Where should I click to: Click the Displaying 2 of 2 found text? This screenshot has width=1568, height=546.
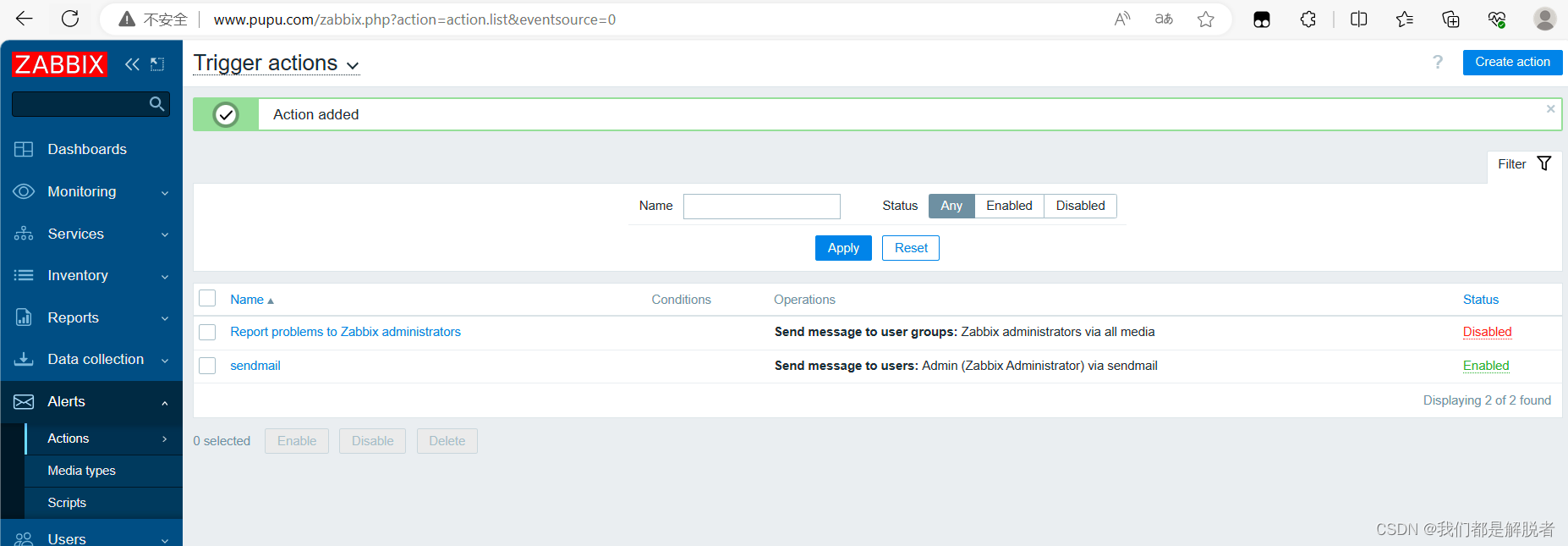[1487, 400]
